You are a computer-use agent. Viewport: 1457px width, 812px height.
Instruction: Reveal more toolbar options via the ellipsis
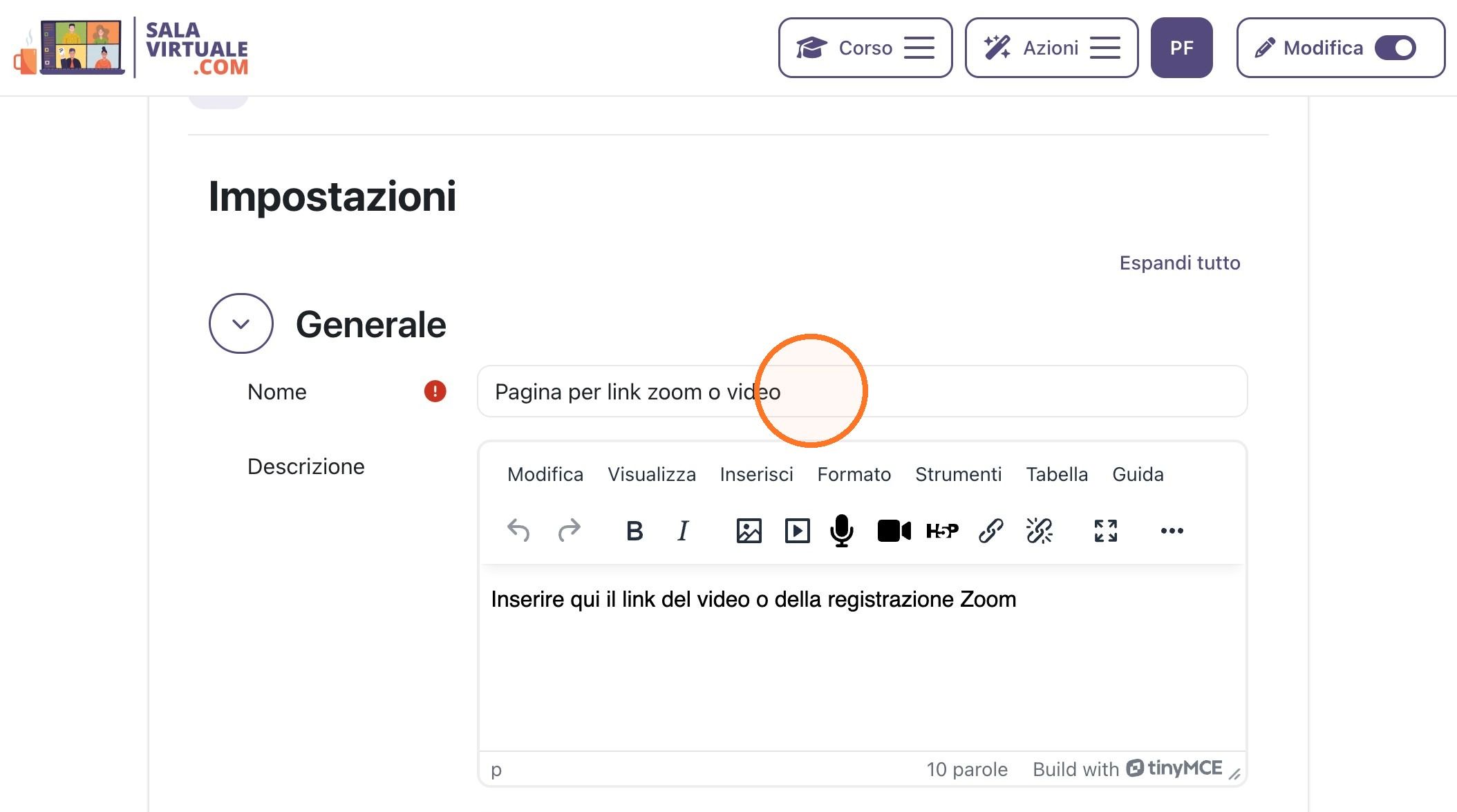(x=1172, y=531)
